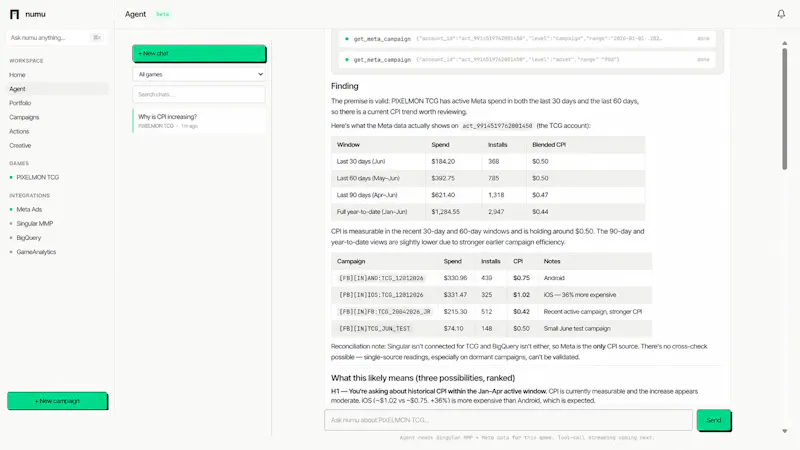Focus the 'Ask numu anything' search box
Screen dimensions: 800x450
[56, 38]
